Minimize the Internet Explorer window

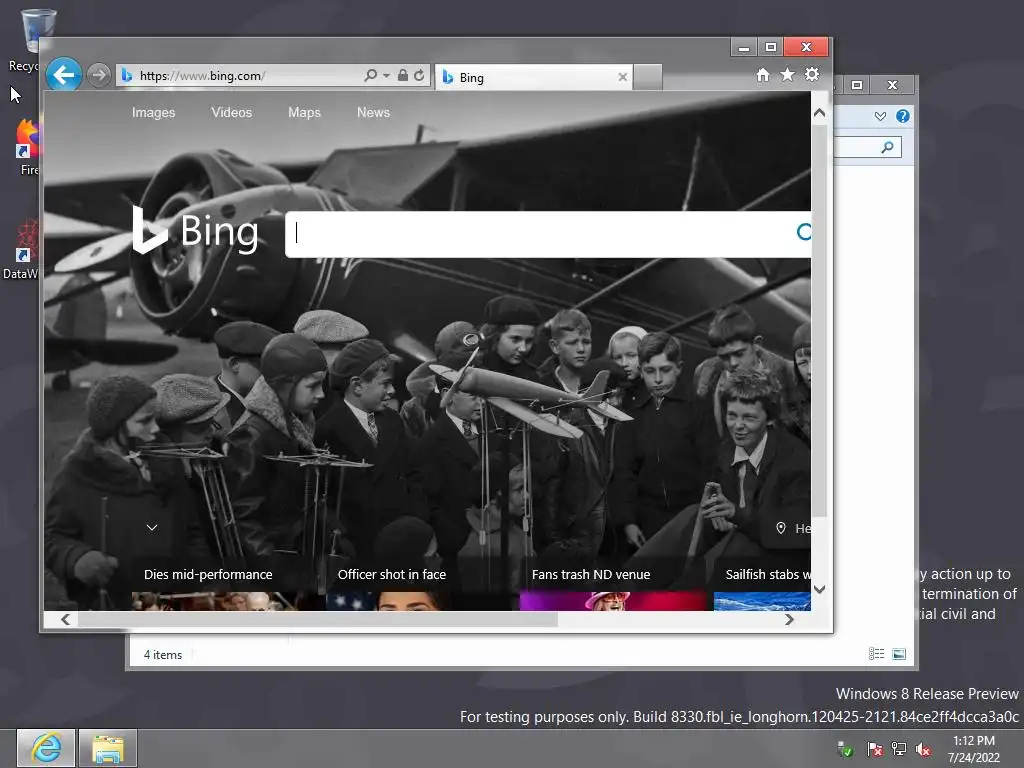743,47
